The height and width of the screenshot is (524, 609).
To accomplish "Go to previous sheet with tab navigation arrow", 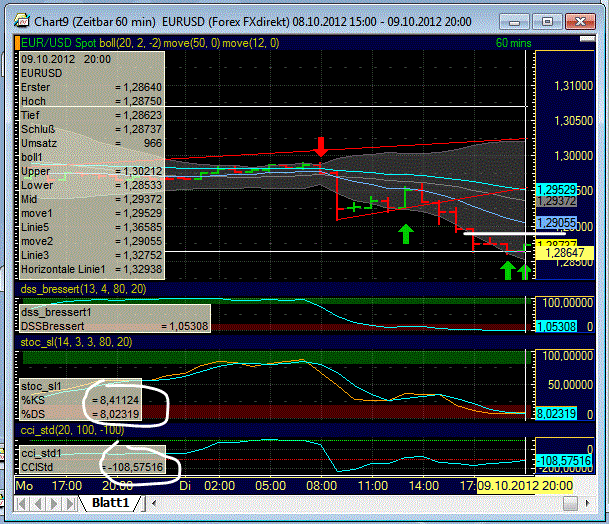I will click(x=38, y=503).
